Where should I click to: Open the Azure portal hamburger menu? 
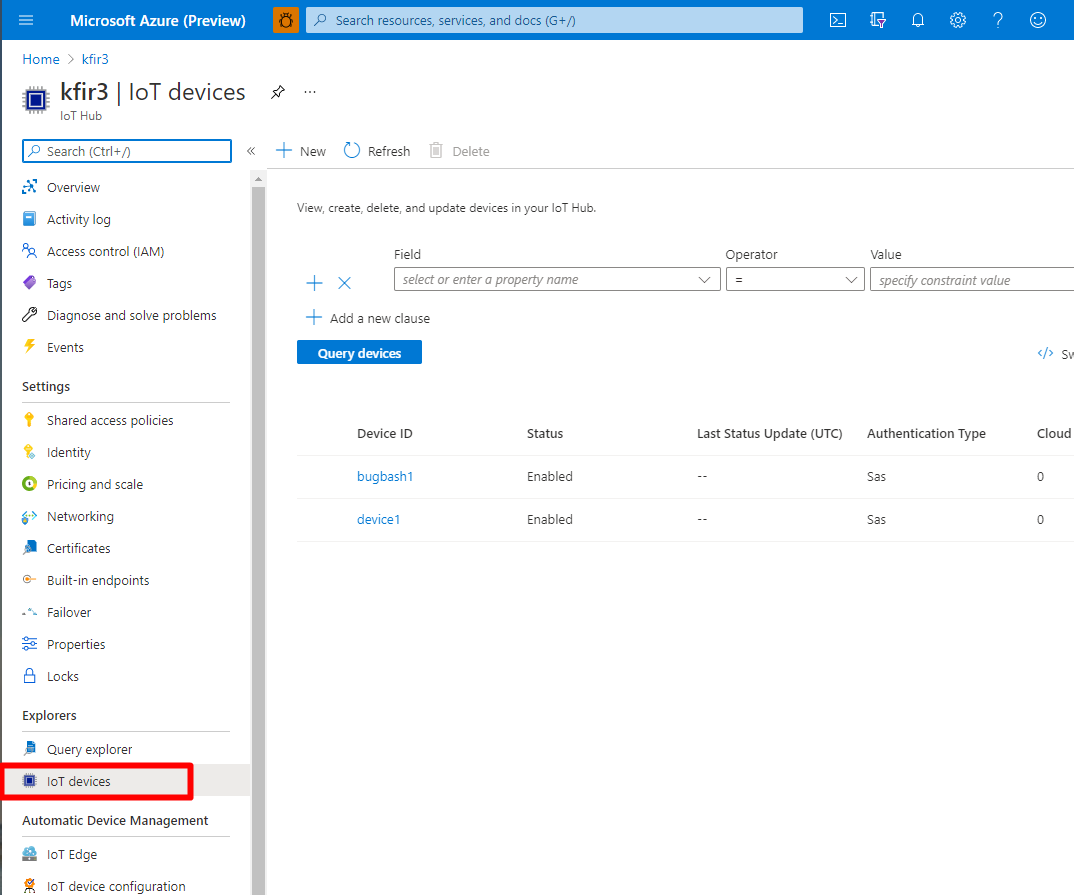(x=26, y=20)
